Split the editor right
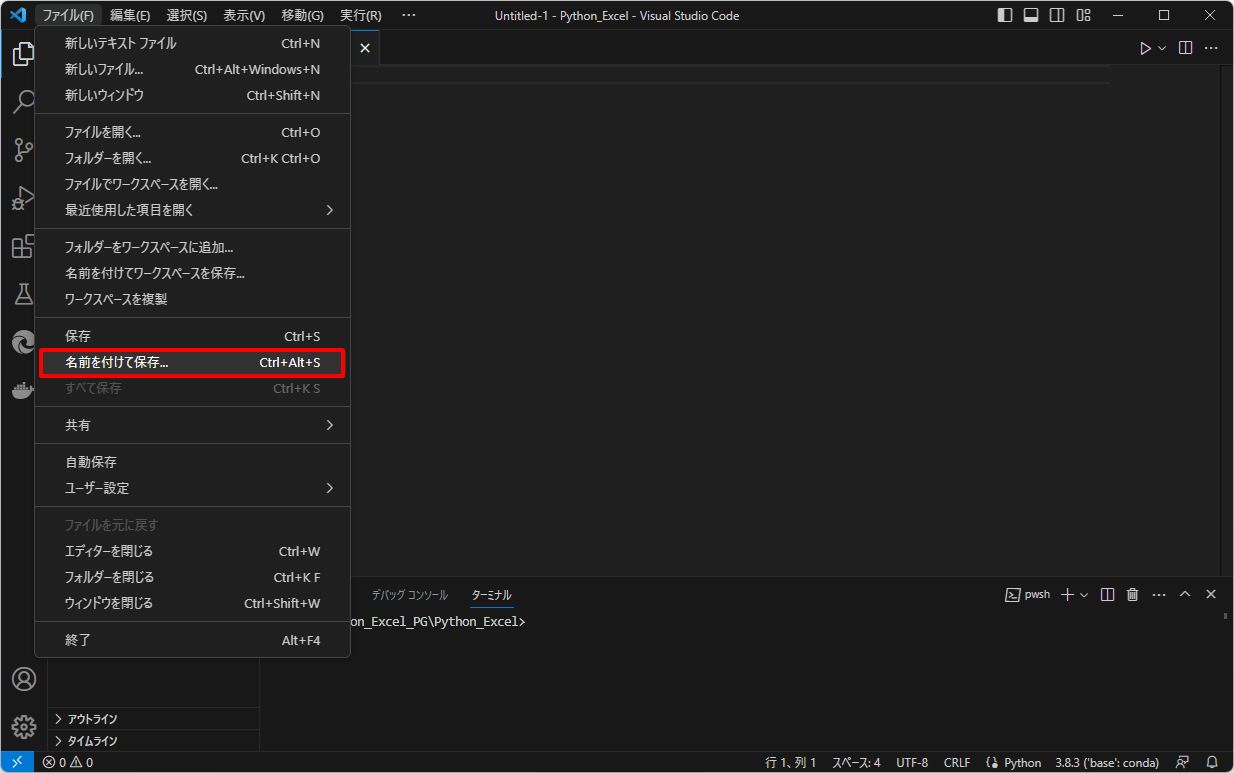The height and width of the screenshot is (773, 1234). [x=1185, y=48]
